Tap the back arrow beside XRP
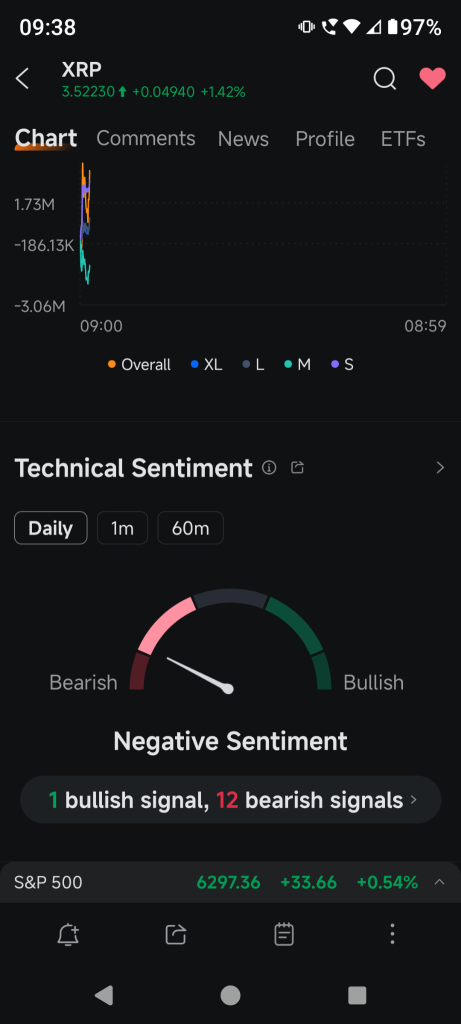 tap(22, 79)
